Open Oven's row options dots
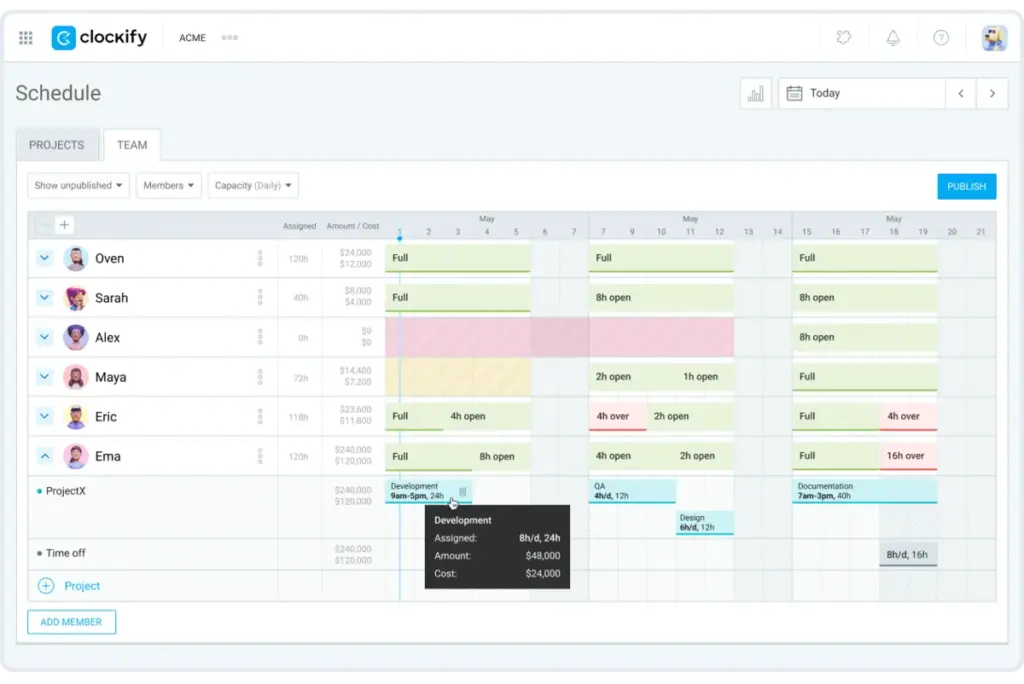This screenshot has height=684, width=1024. coord(260,259)
